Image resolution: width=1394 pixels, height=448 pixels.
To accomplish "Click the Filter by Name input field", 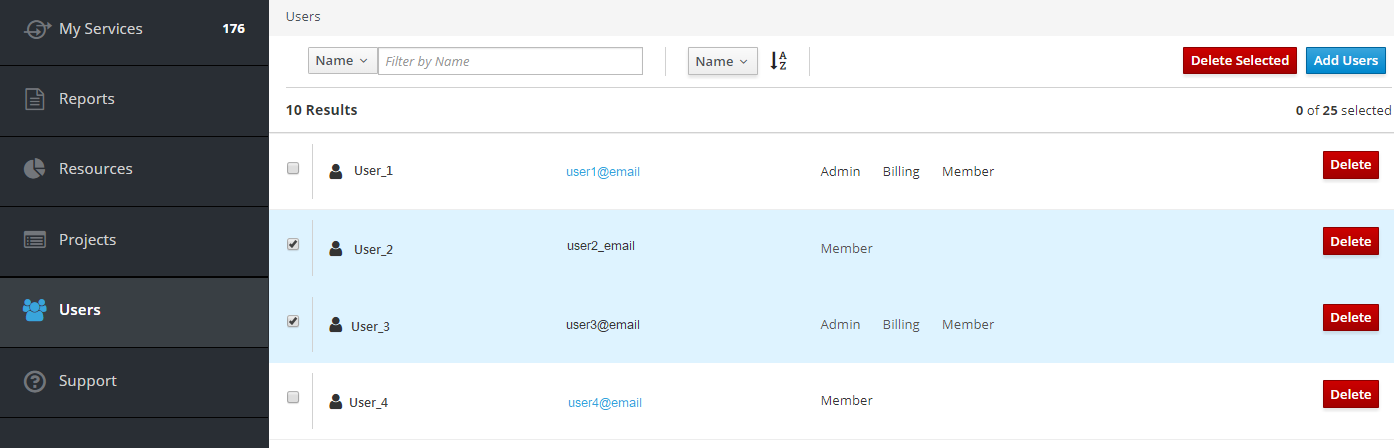I will 510,61.
